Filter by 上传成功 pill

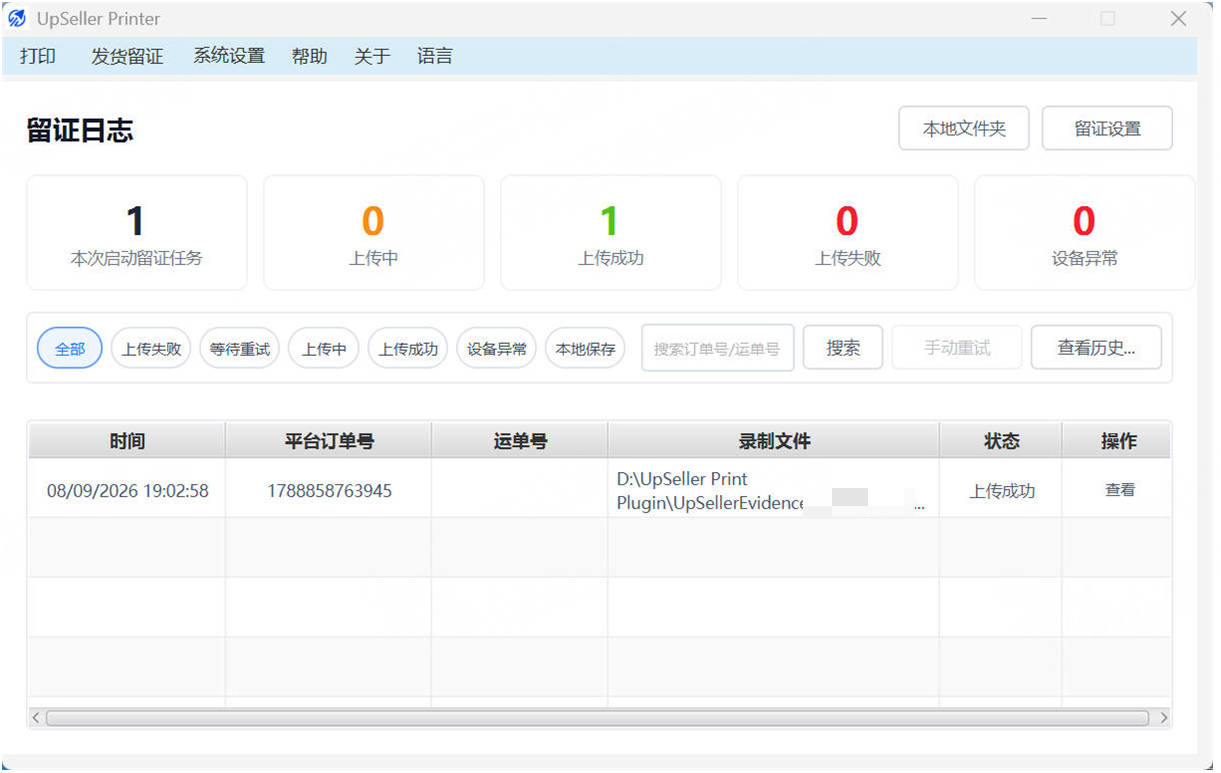pos(408,349)
